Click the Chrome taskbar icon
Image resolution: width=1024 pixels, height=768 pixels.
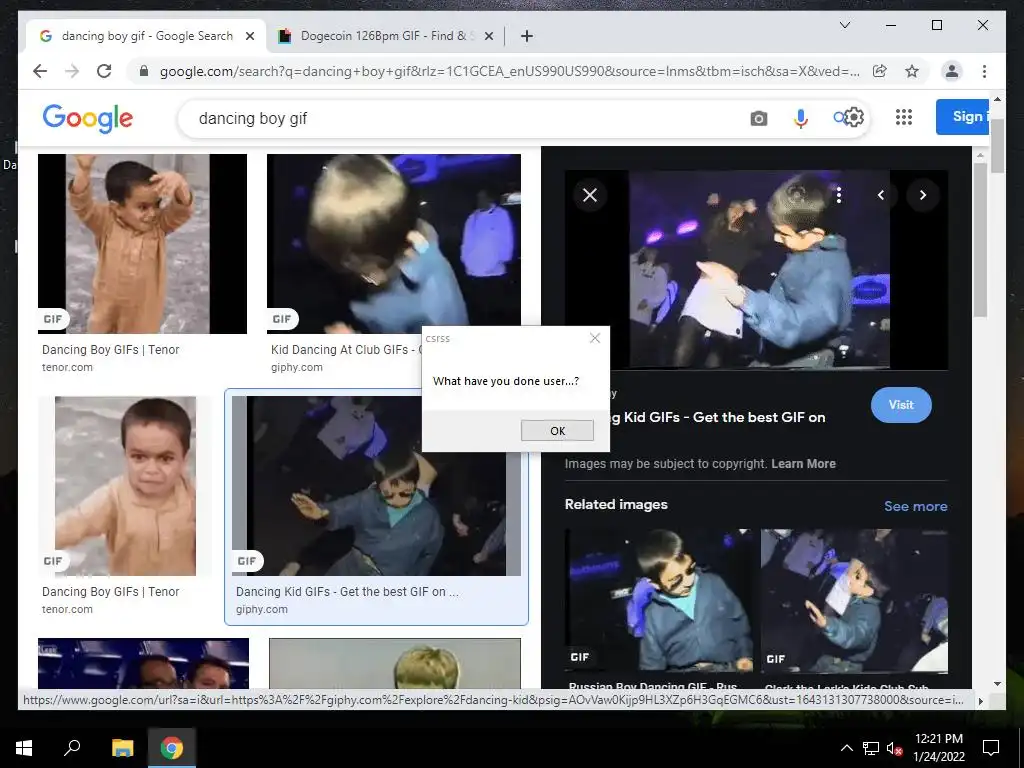coord(172,748)
